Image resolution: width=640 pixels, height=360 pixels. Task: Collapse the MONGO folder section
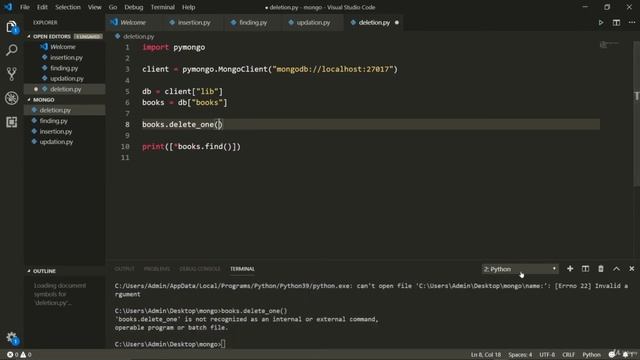coord(44,100)
